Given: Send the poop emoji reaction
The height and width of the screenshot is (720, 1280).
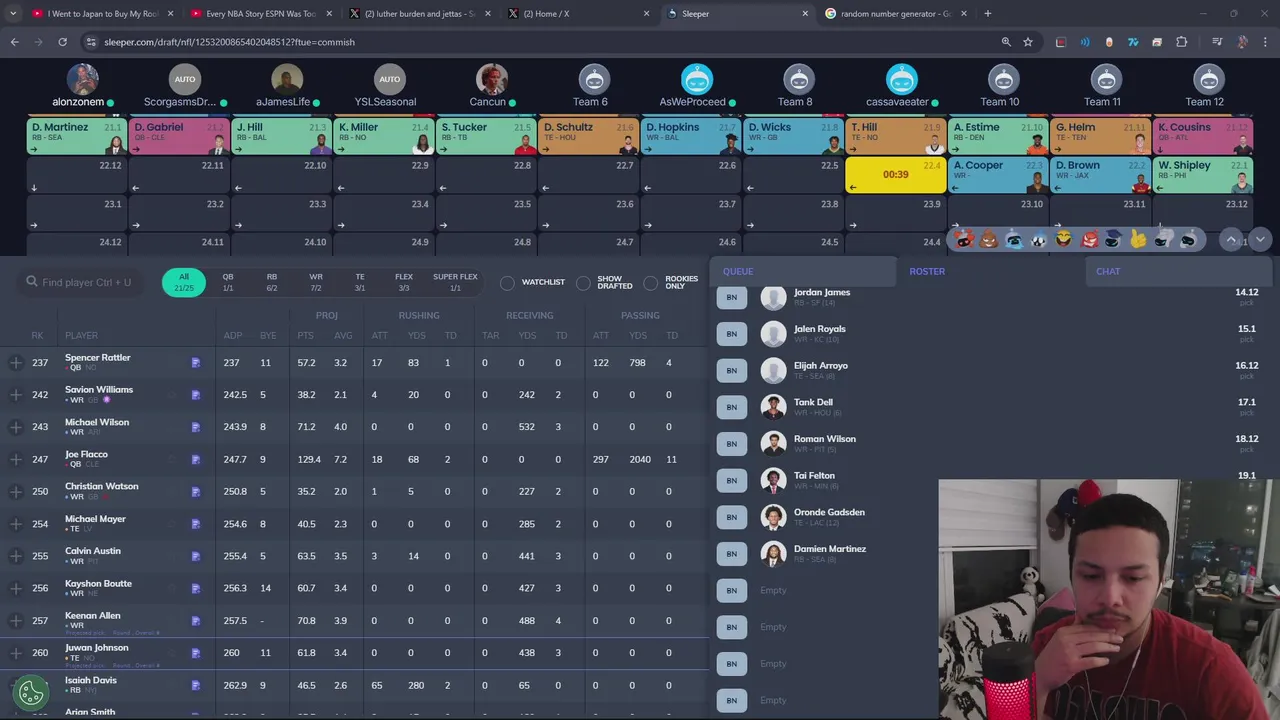Looking at the screenshot, I should pyautogui.click(x=988, y=240).
